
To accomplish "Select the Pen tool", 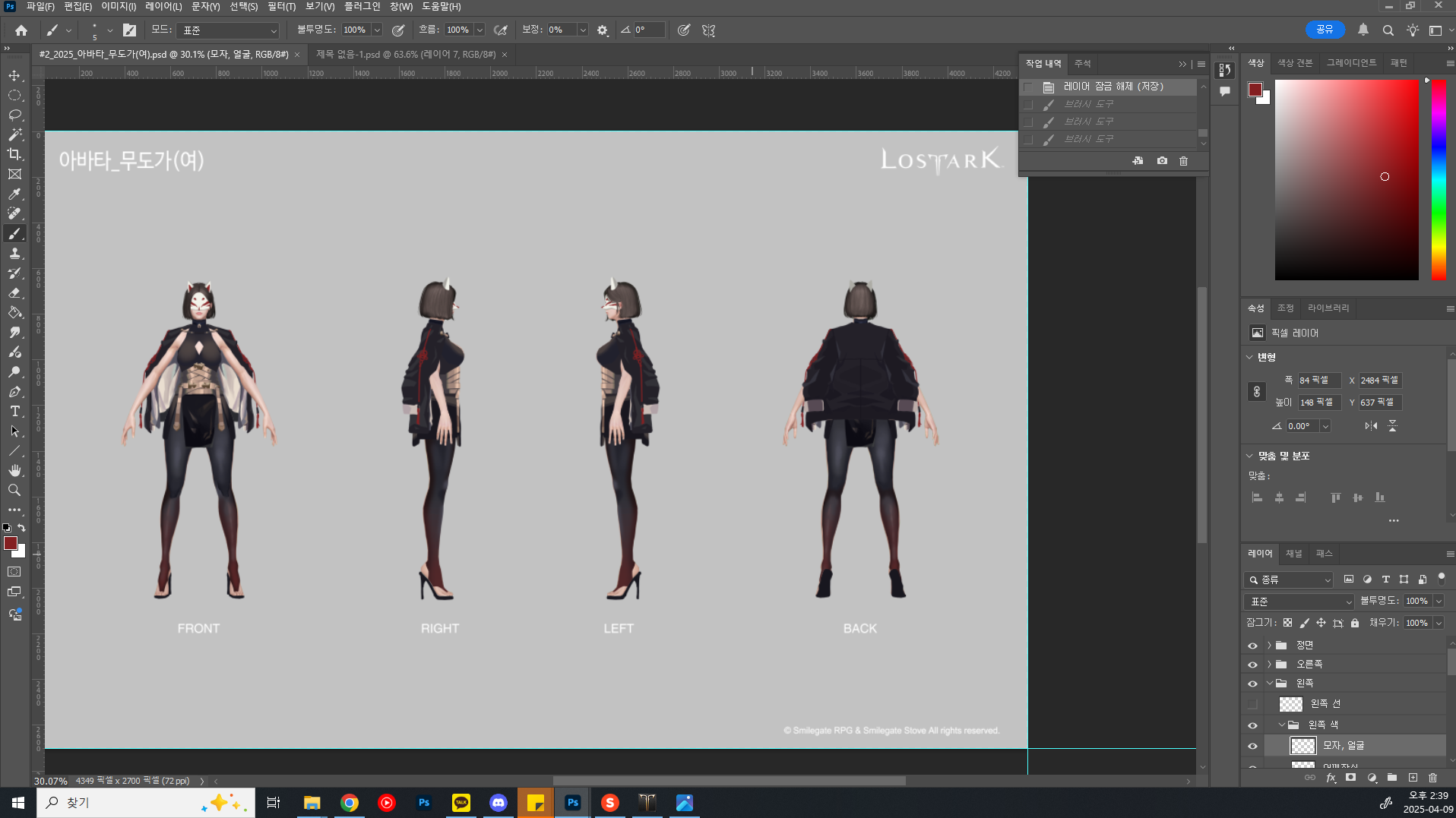I will tap(14, 392).
